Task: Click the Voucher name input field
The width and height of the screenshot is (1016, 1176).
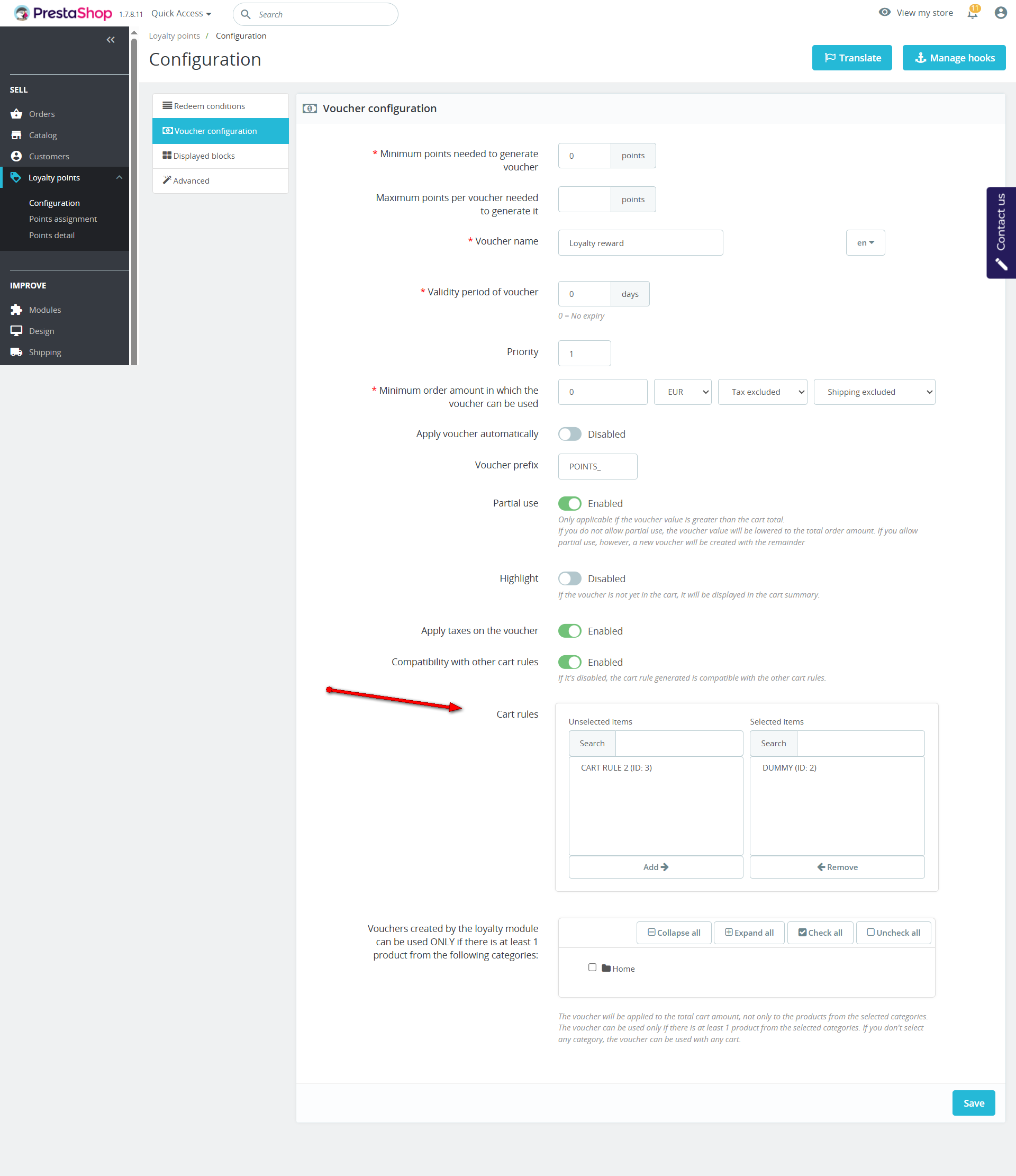Action: point(640,243)
